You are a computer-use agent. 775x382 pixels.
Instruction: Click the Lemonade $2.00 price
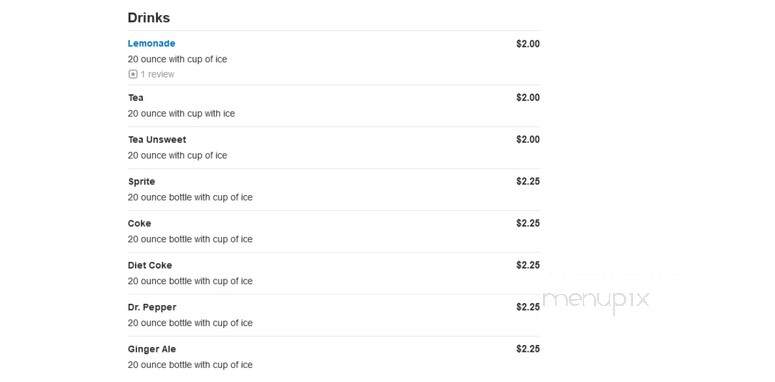[528, 44]
